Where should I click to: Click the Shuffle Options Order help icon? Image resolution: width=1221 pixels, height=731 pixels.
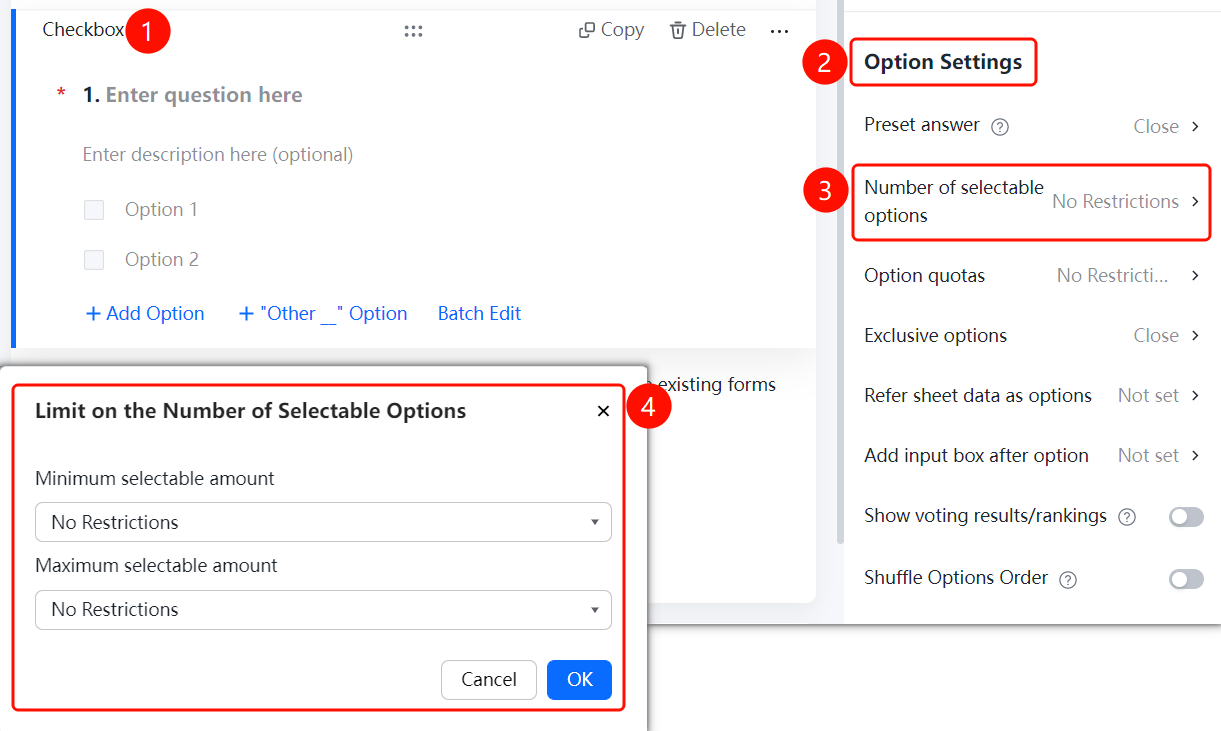point(1068,580)
